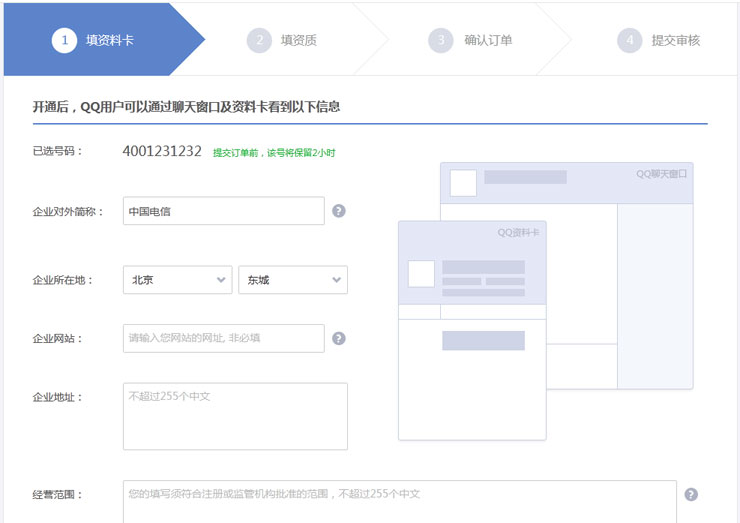The width and height of the screenshot is (740, 523).
Task: Click the green note 提交订单前，该号将保留2小时
Action: point(274,152)
